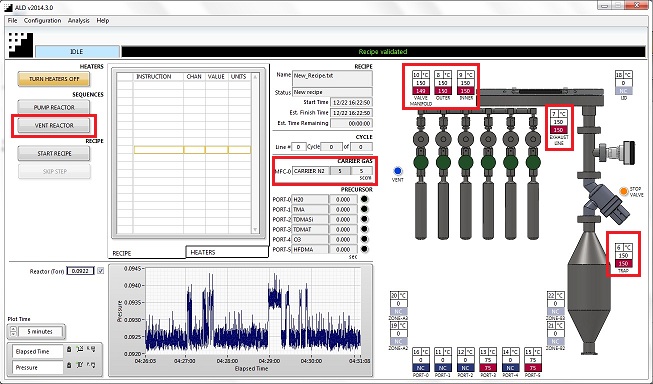Increment the Plot Time stepper up arrow
The width and height of the screenshot is (653, 384).
click(13, 329)
